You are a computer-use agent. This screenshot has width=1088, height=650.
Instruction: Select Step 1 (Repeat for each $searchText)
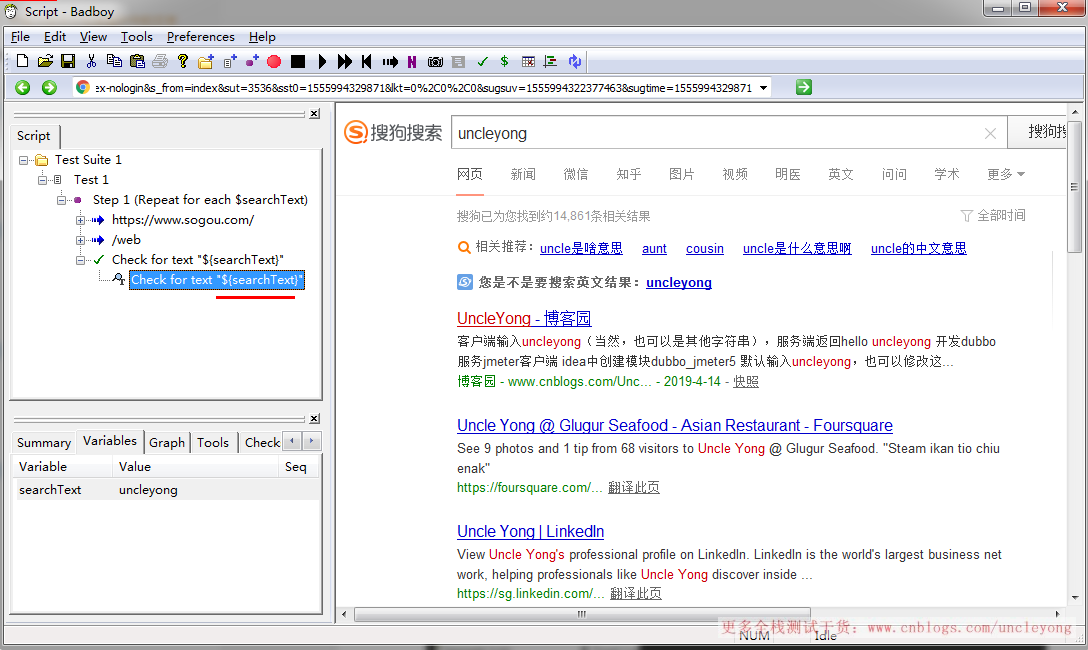coord(200,200)
